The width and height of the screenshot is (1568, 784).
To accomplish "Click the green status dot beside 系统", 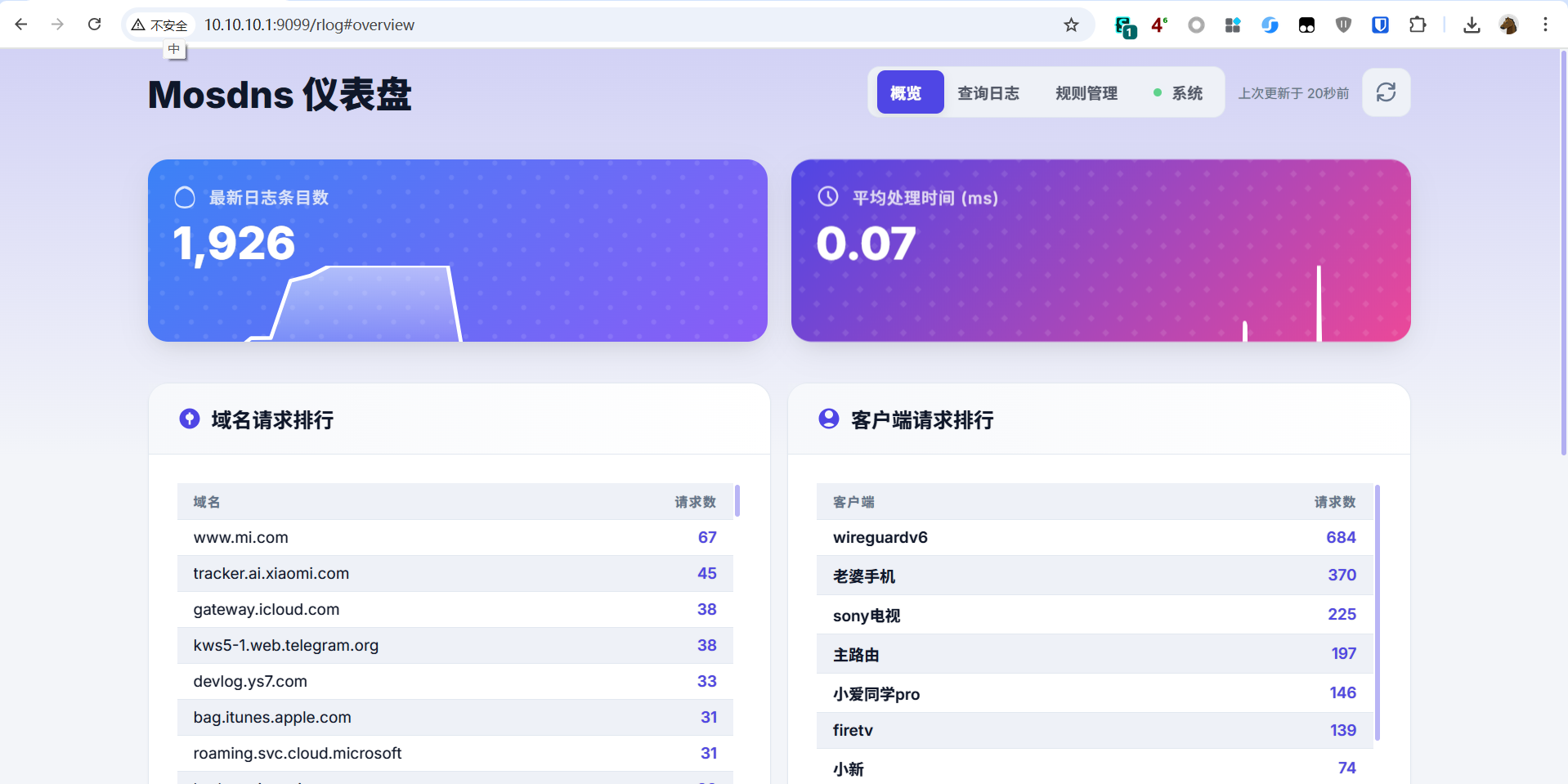I will [1156, 93].
